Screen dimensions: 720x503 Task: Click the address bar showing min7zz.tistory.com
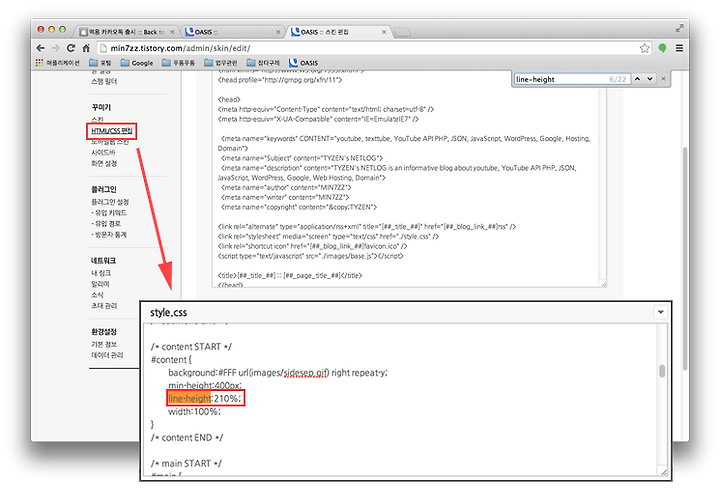[x=367, y=48]
